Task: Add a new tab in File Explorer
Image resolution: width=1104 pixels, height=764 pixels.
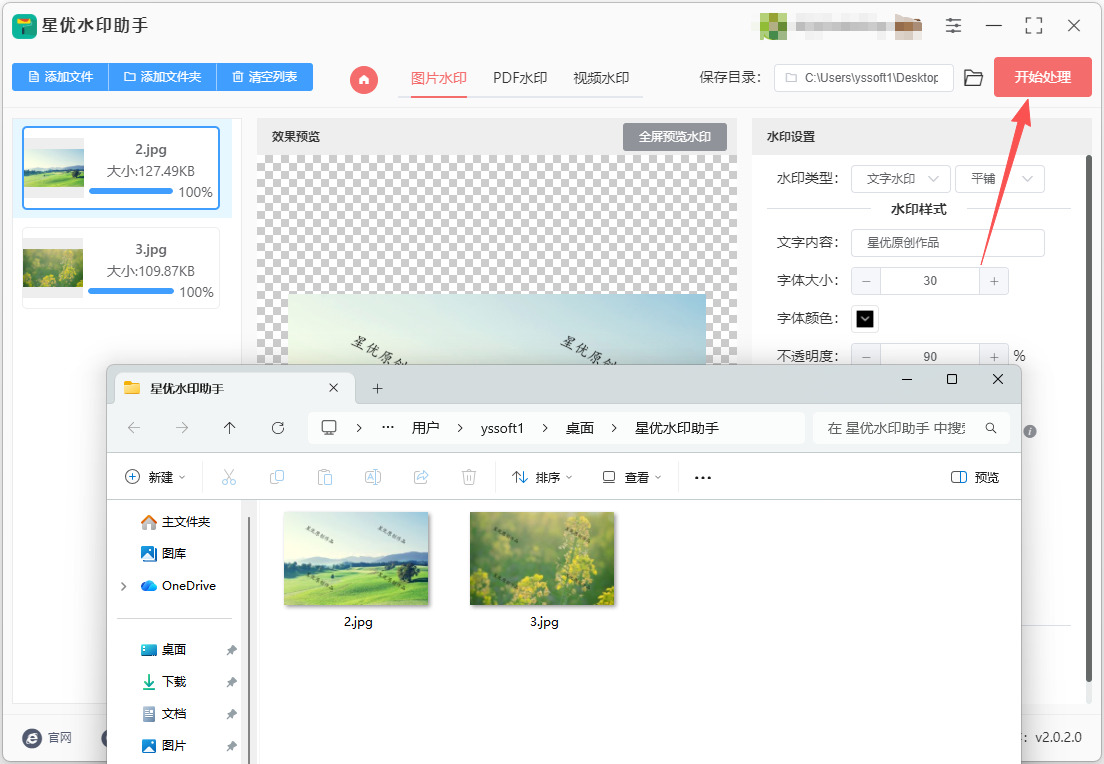Action: (x=377, y=388)
